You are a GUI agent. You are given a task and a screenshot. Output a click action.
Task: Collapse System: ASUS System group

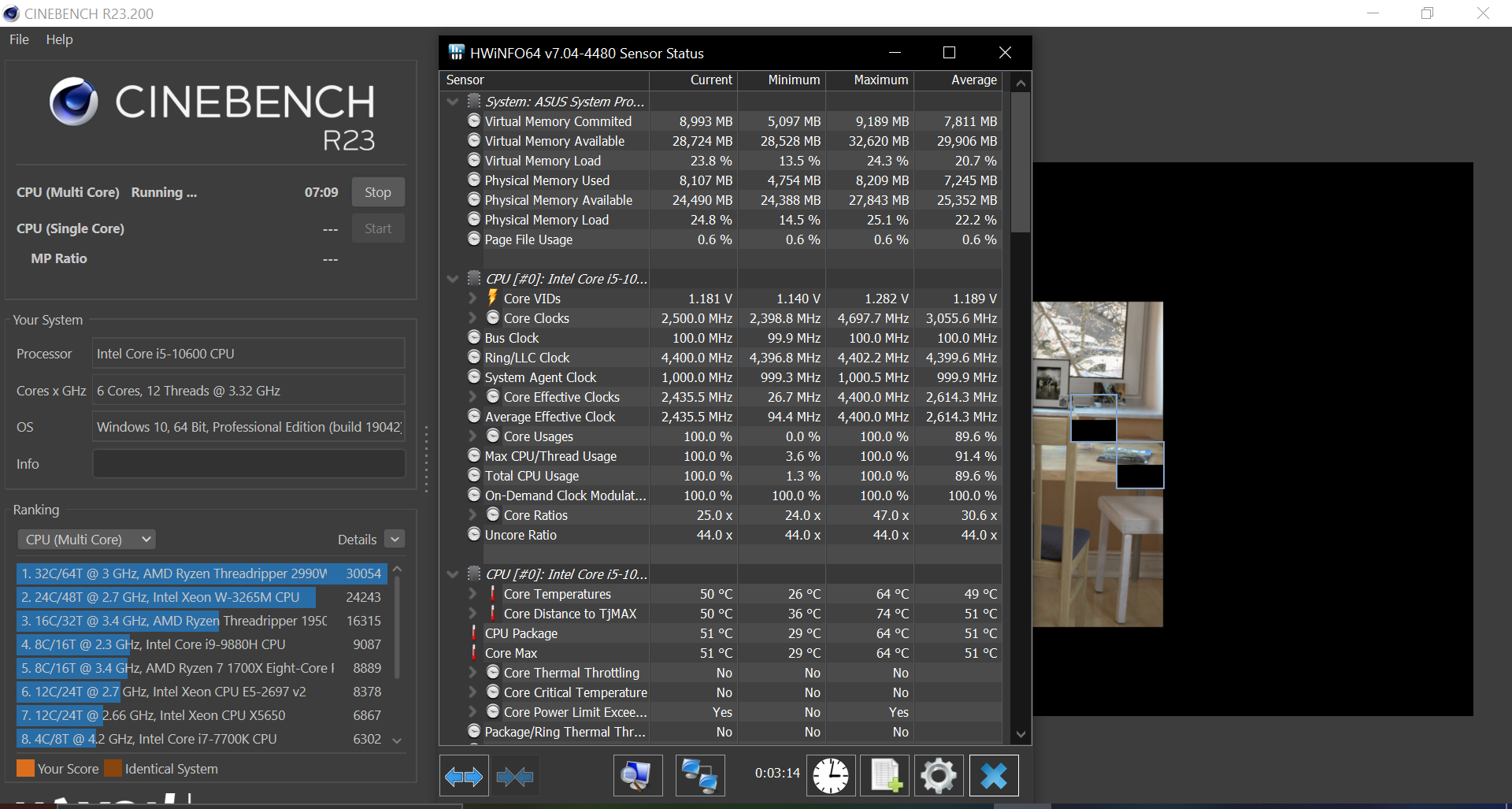point(453,102)
